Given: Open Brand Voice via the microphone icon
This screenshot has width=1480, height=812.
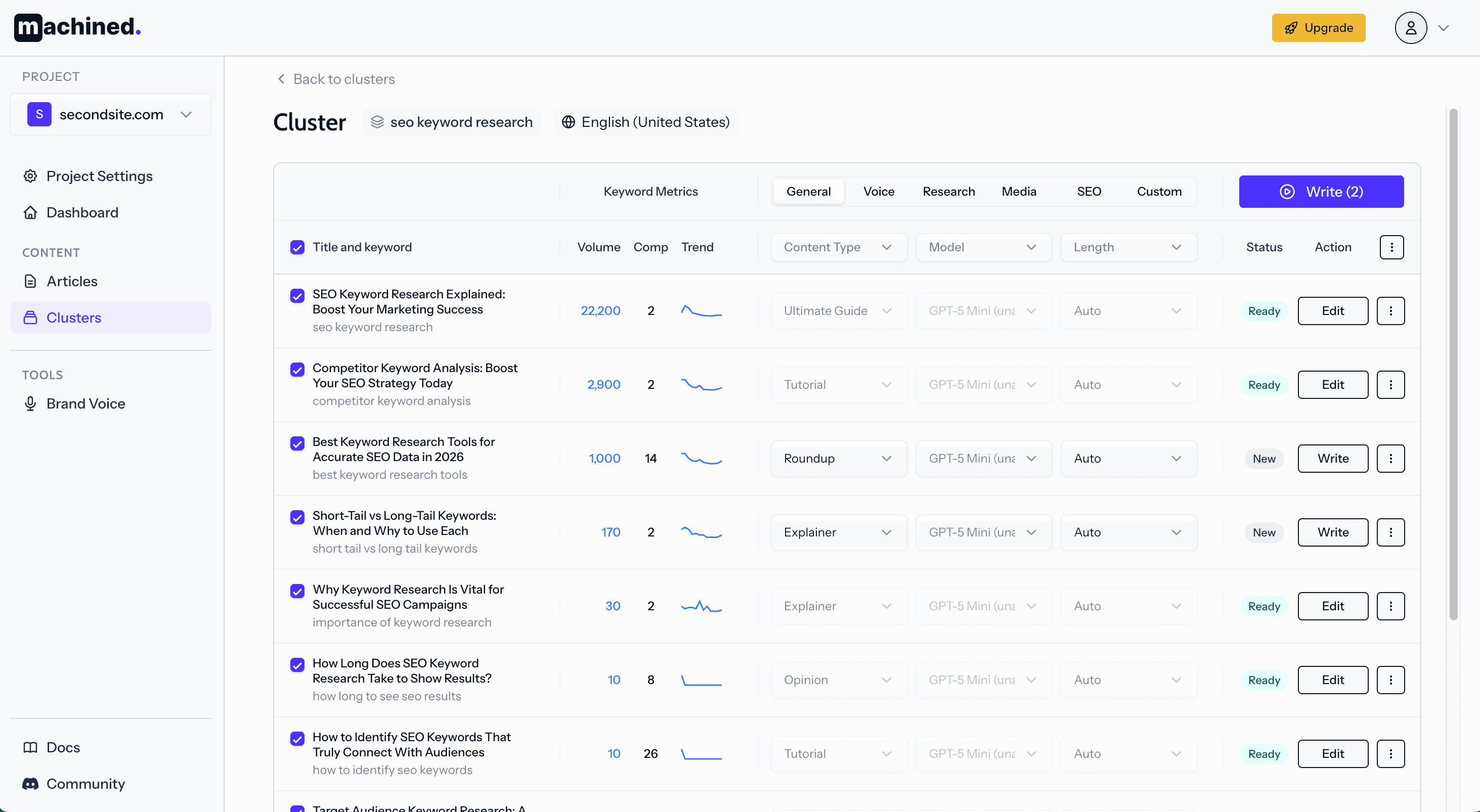Looking at the screenshot, I should (30, 403).
